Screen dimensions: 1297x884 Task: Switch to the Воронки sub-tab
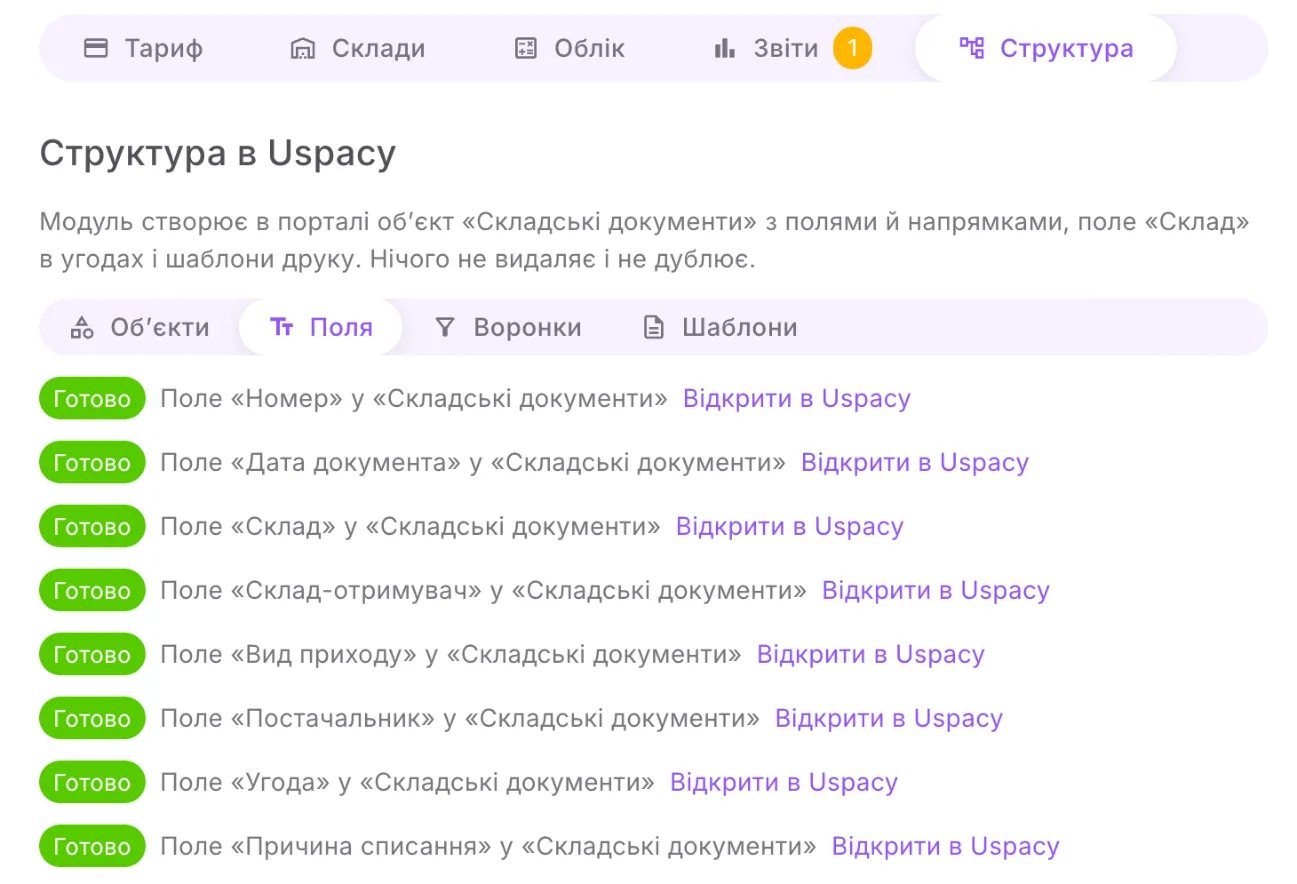[508, 327]
